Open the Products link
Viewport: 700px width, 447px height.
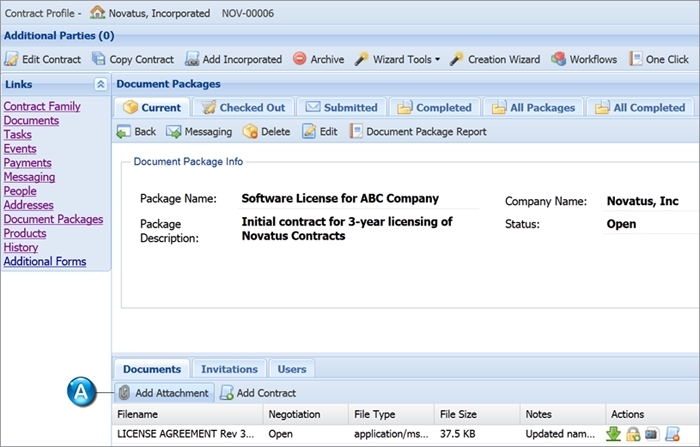click(25, 234)
